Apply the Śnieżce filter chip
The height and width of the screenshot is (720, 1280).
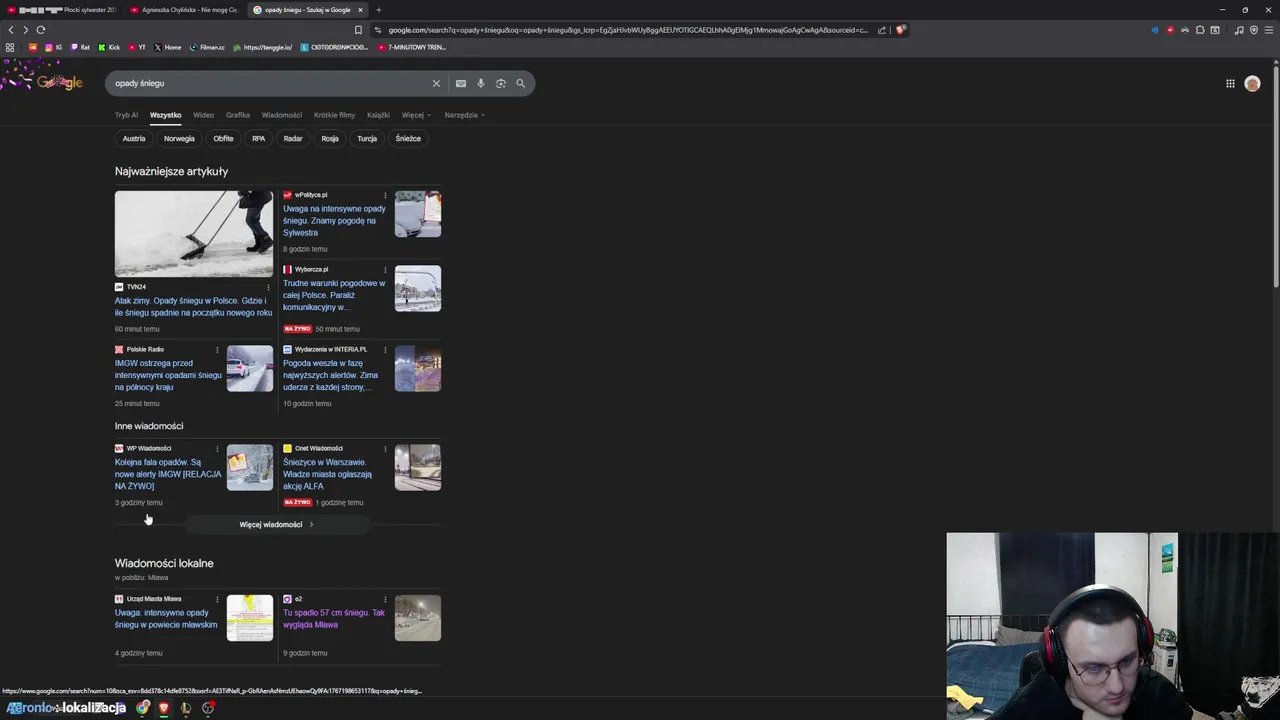pos(408,138)
